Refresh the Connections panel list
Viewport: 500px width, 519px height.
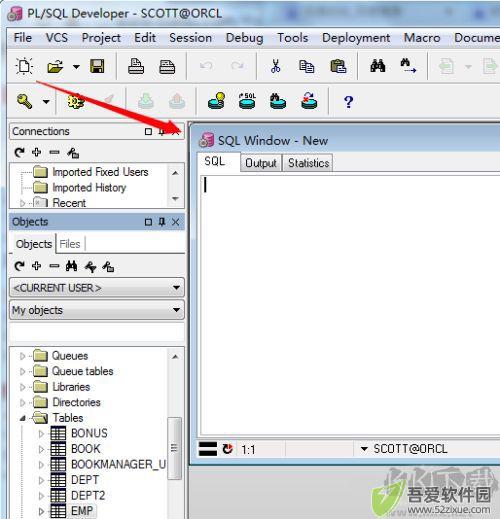(19, 152)
